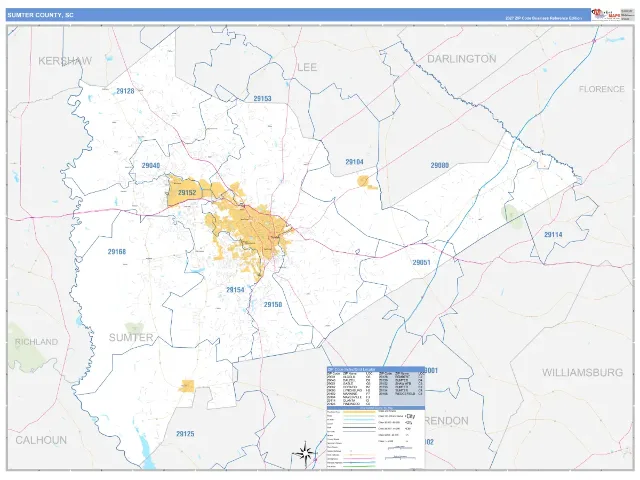The height and width of the screenshot is (480, 640).
Task: Click ZIP code label 29040
Action: coord(151,165)
